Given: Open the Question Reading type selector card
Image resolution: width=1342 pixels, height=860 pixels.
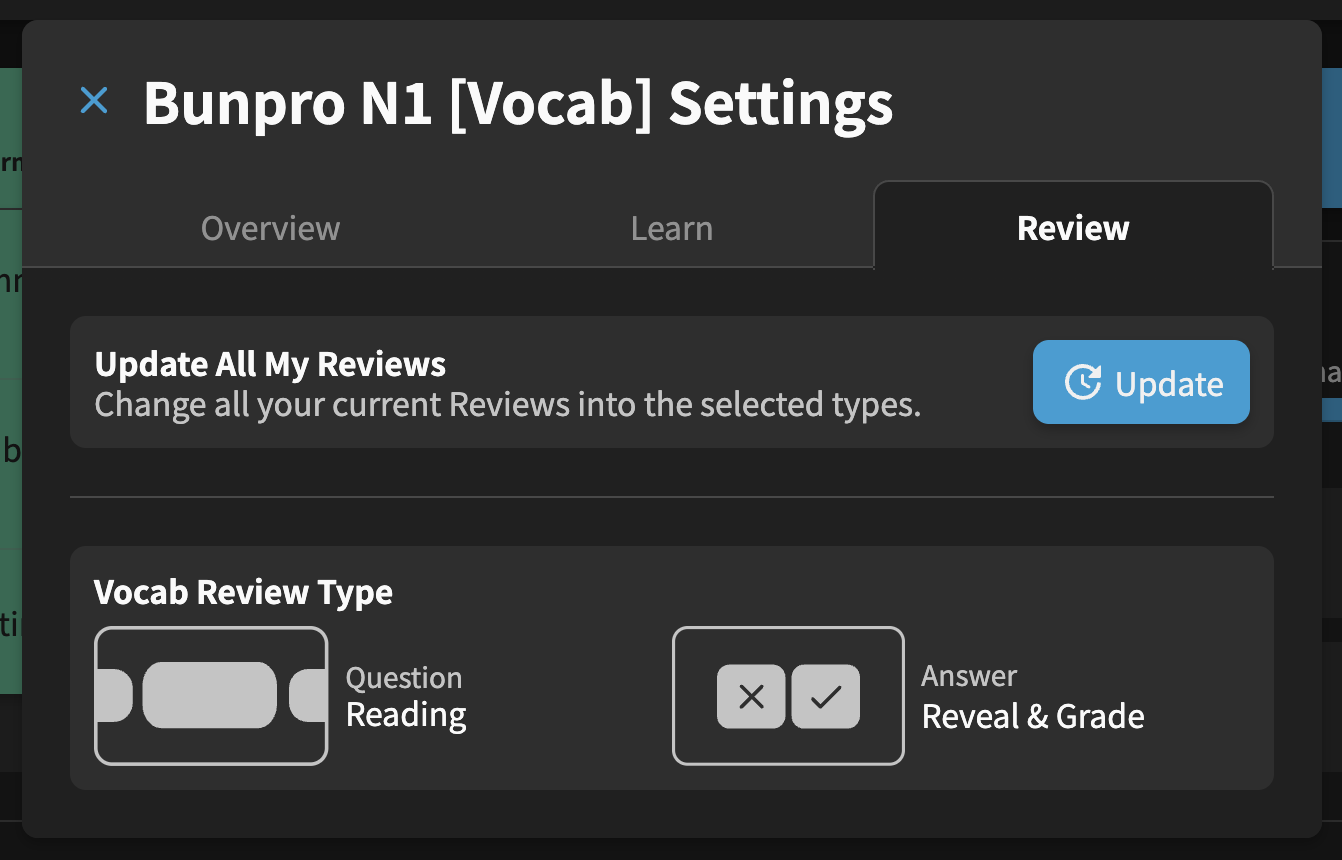Looking at the screenshot, I should coord(211,696).
